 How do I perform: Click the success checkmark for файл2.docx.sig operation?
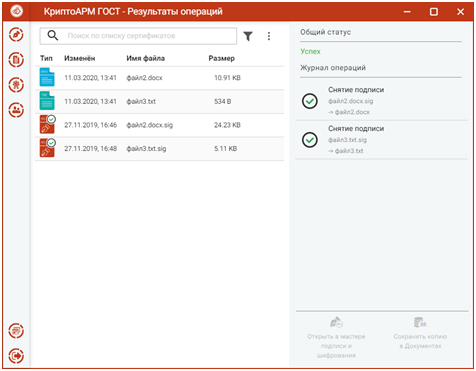click(310, 101)
